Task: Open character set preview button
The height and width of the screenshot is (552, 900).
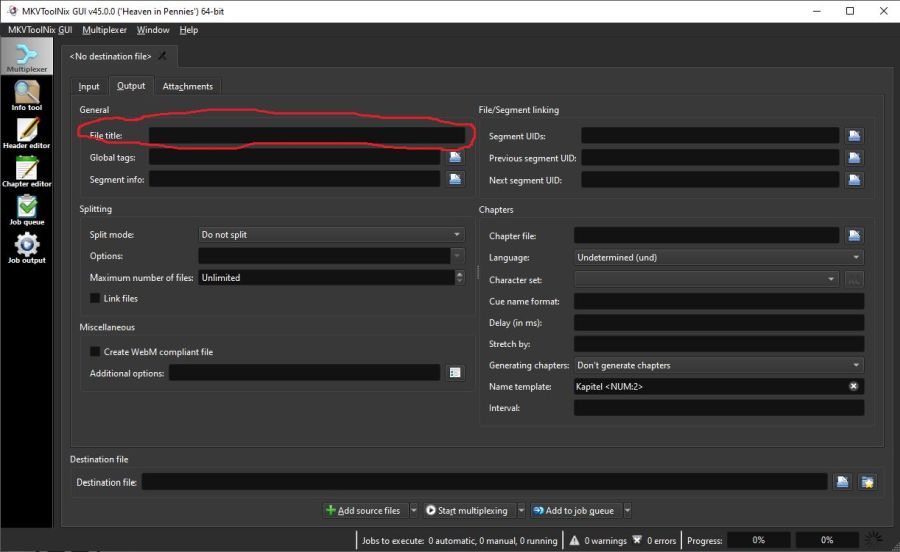Action: coord(854,280)
